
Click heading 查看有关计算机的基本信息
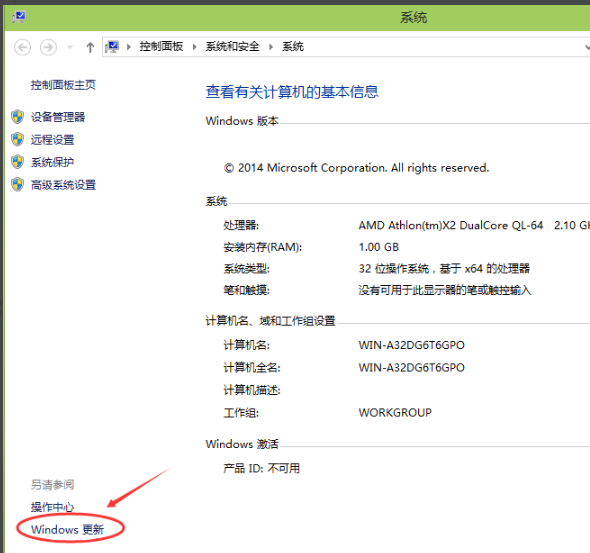coord(292,92)
